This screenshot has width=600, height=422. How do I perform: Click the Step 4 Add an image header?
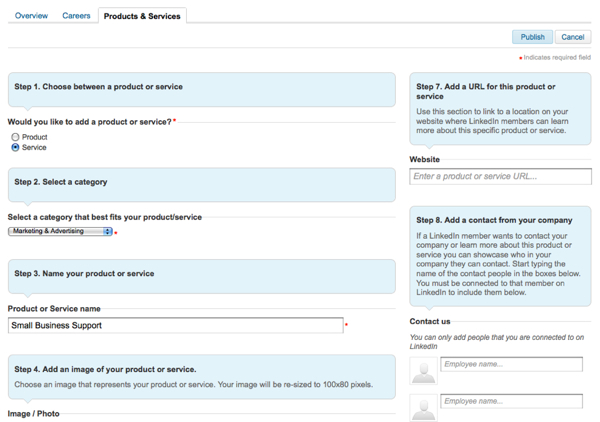(105, 369)
